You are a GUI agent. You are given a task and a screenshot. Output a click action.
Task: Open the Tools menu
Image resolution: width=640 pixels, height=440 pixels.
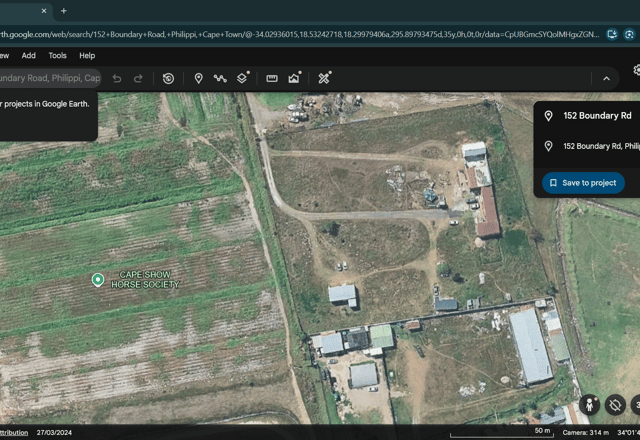pos(58,56)
